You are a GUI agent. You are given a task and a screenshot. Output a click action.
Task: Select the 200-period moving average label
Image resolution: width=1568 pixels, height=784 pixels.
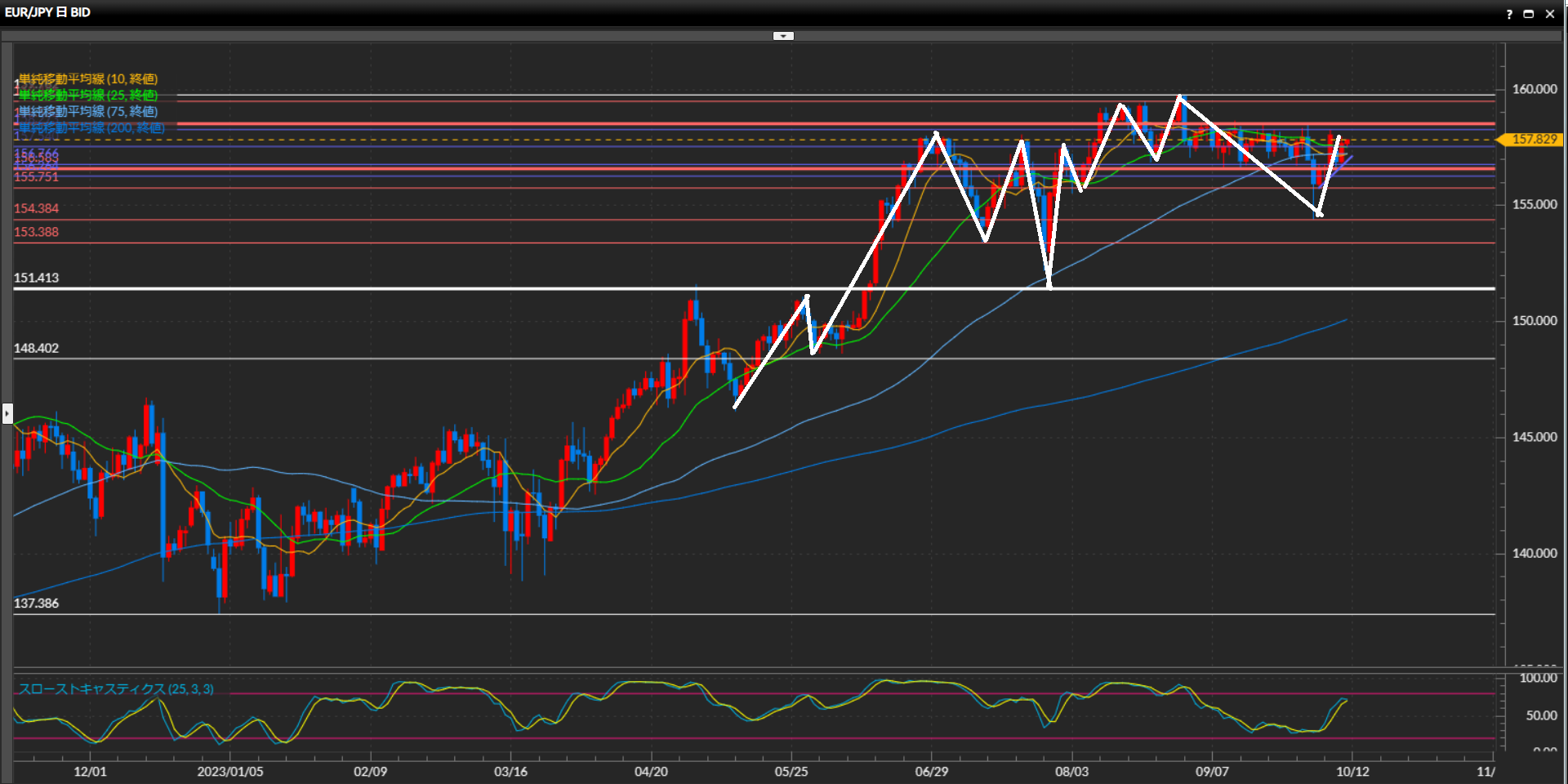(x=91, y=128)
